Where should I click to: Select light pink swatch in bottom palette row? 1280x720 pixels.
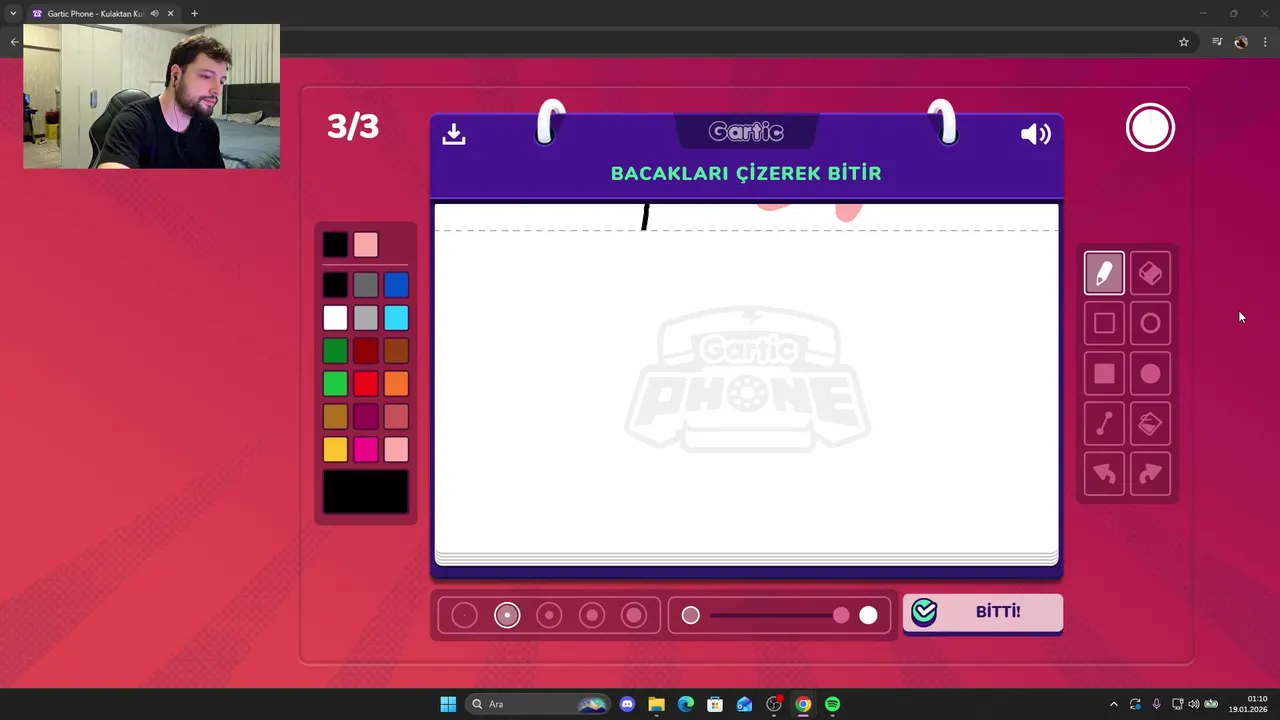click(396, 450)
